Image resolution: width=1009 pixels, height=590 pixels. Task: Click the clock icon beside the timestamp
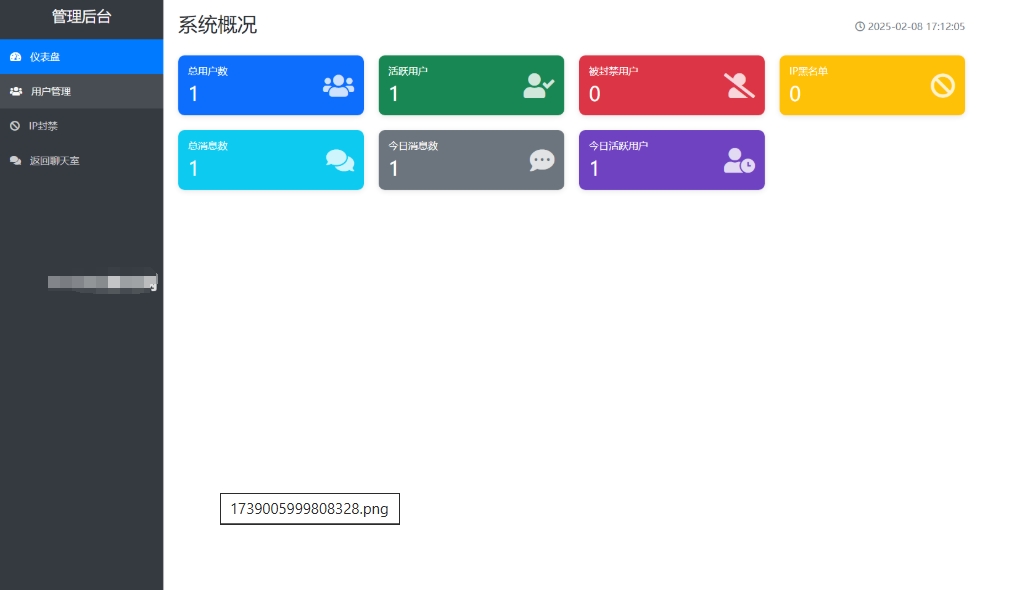[x=860, y=26]
